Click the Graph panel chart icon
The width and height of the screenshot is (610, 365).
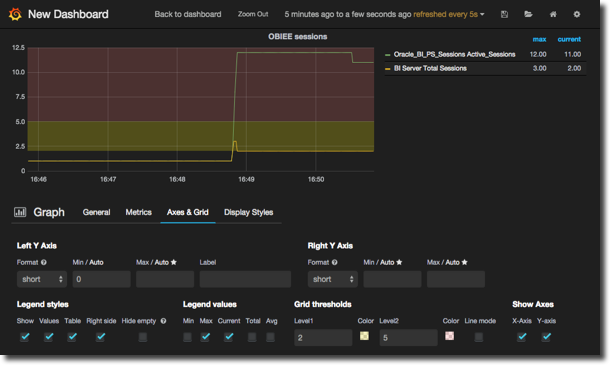click(x=20, y=212)
